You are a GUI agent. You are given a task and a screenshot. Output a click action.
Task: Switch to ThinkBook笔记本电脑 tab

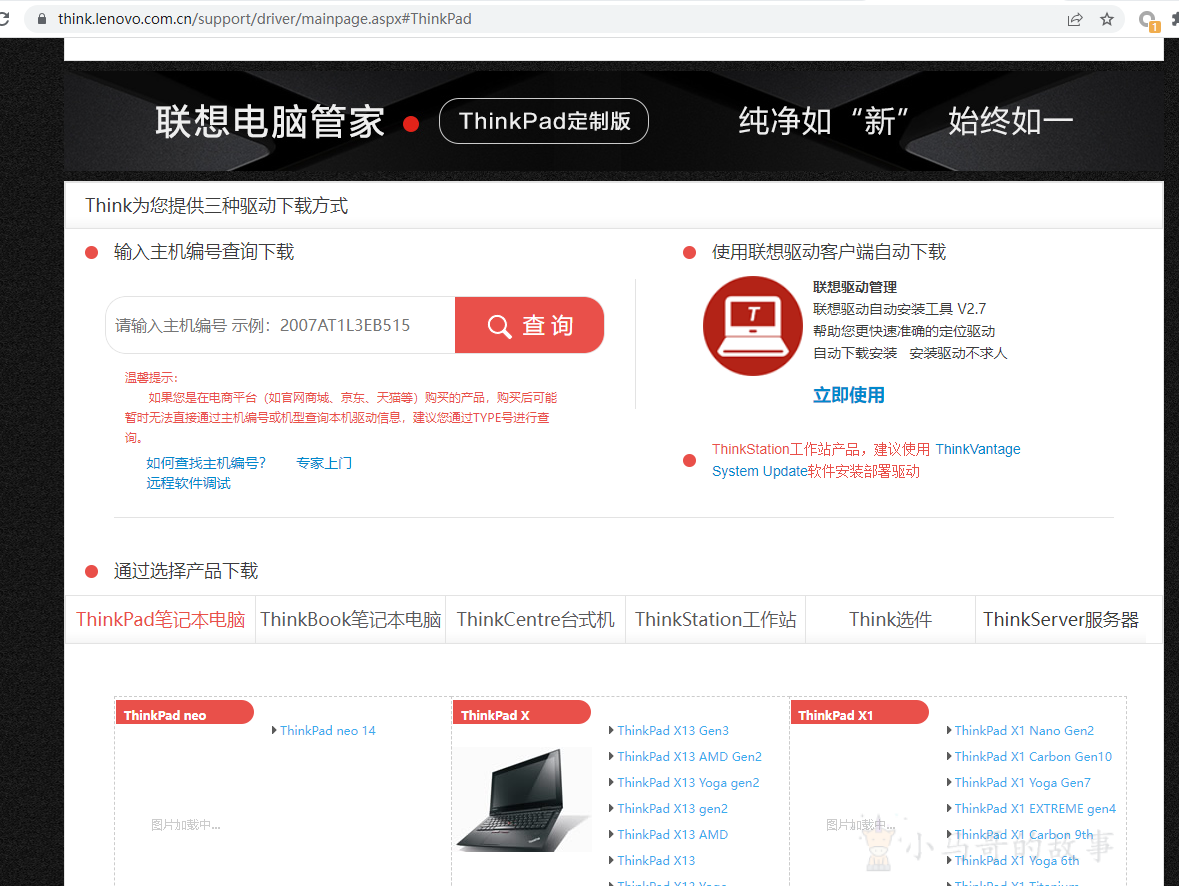pyautogui.click(x=350, y=620)
